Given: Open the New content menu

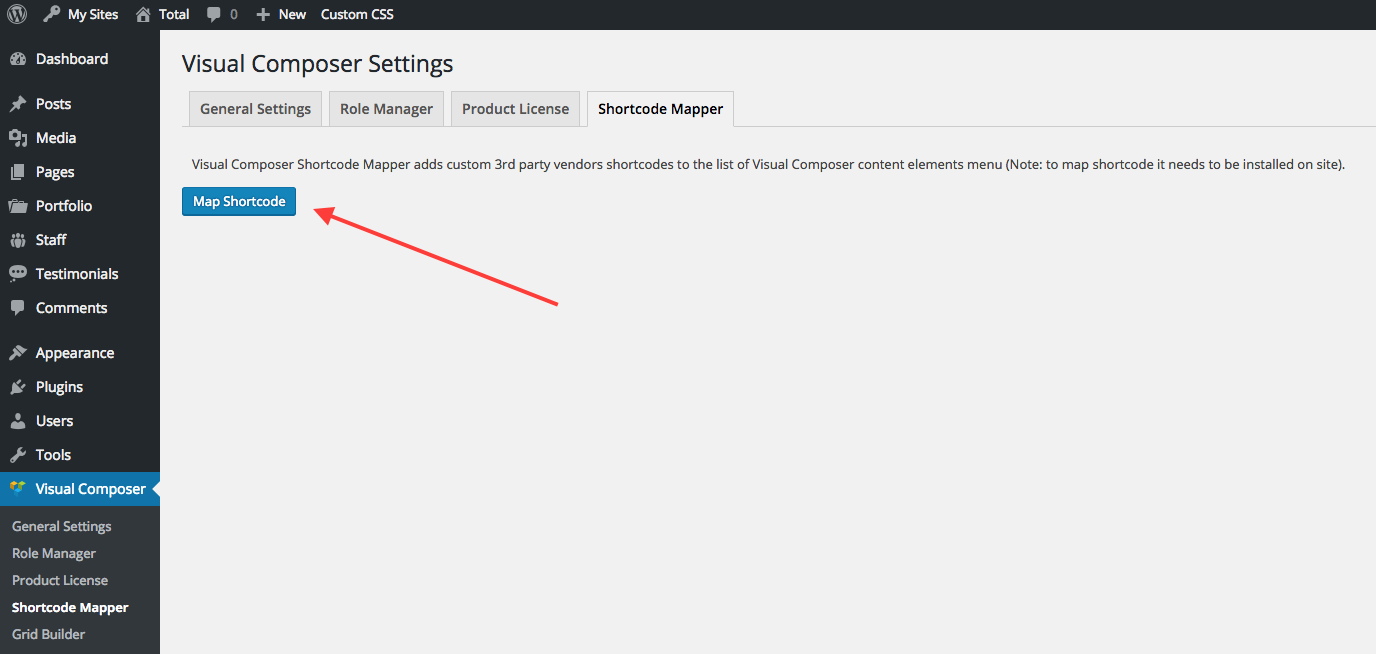Looking at the screenshot, I should 292,15.
